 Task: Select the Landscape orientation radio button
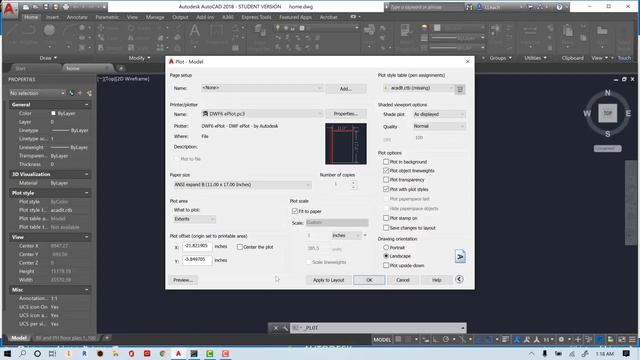tap(386, 256)
